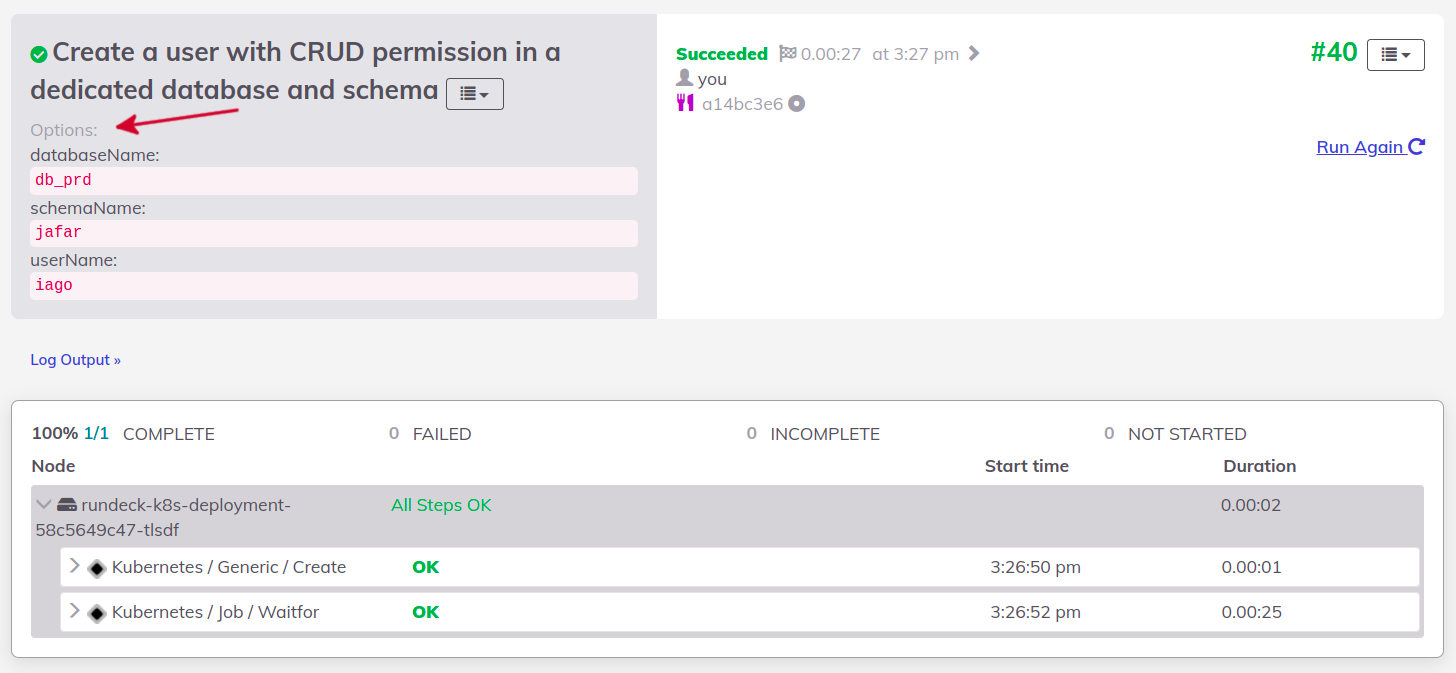Click the Run Again link
Viewport: 1456px width, 673px height.
pos(1370,147)
